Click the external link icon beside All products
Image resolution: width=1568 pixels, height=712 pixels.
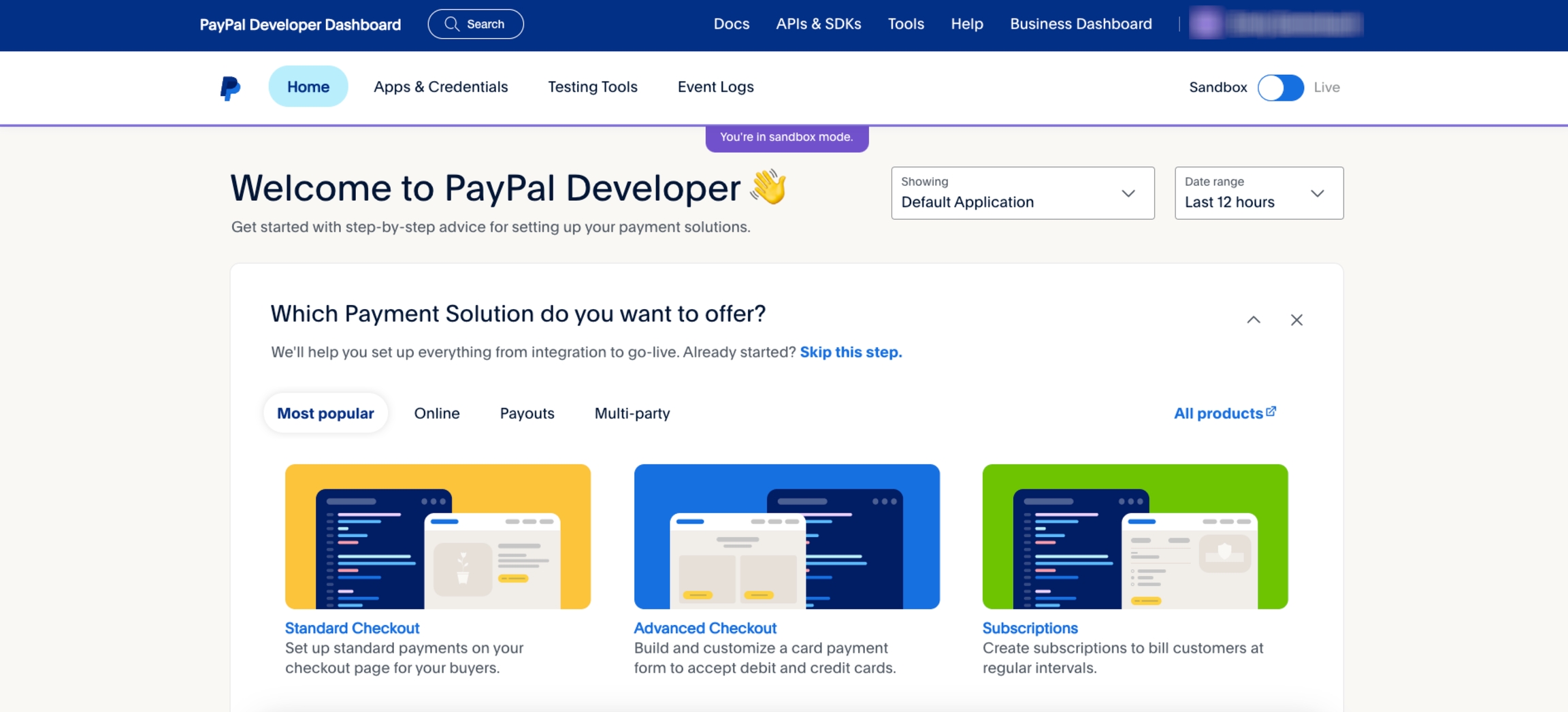(x=1271, y=412)
